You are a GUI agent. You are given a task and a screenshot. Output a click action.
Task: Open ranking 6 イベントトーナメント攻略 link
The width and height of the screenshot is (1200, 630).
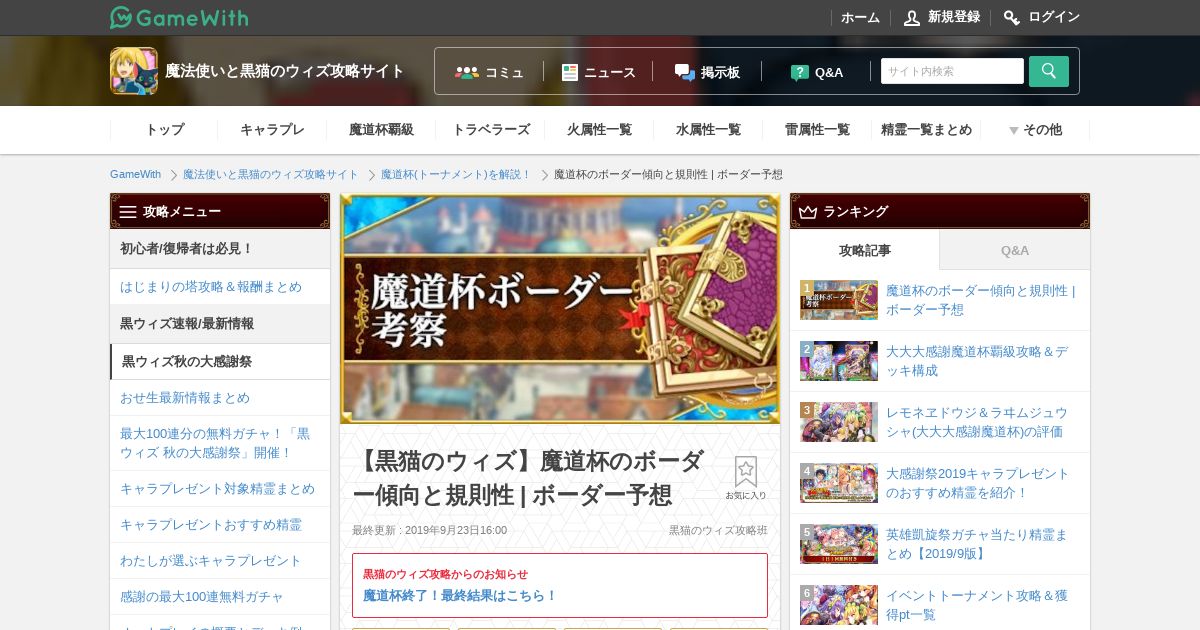(x=977, y=605)
